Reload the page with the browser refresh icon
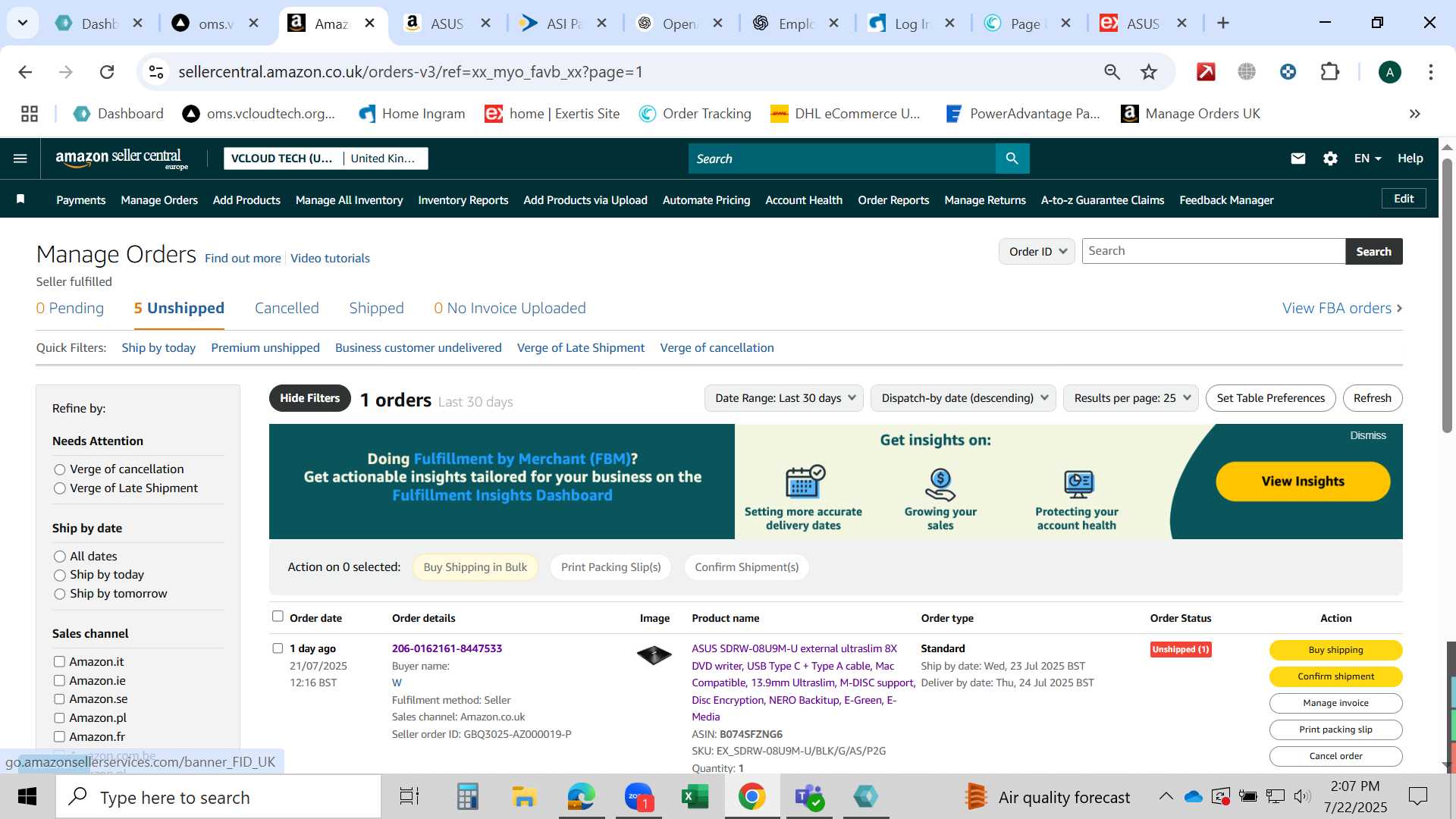This screenshot has width=1456, height=819. click(107, 72)
